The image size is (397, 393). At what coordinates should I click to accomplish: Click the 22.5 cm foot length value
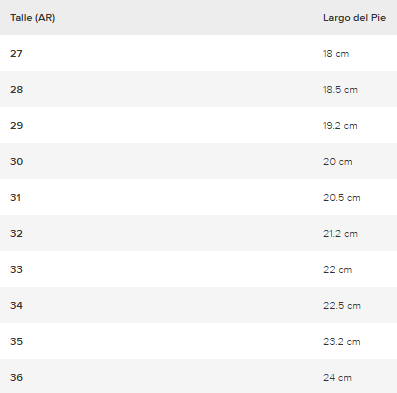pyautogui.click(x=342, y=306)
